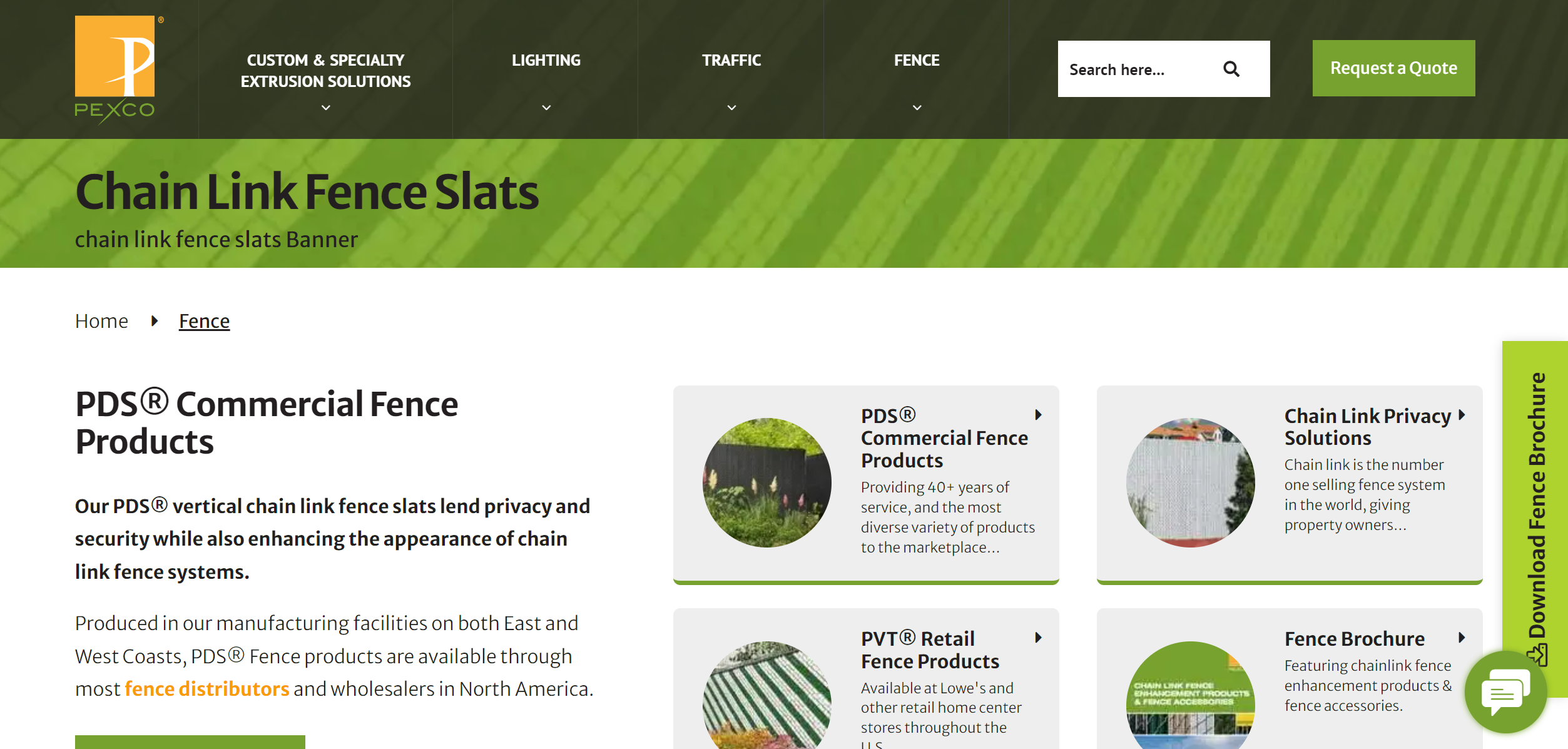Click arrow icon on Fence Brochure card
The image size is (1568, 749).
click(x=1462, y=638)
